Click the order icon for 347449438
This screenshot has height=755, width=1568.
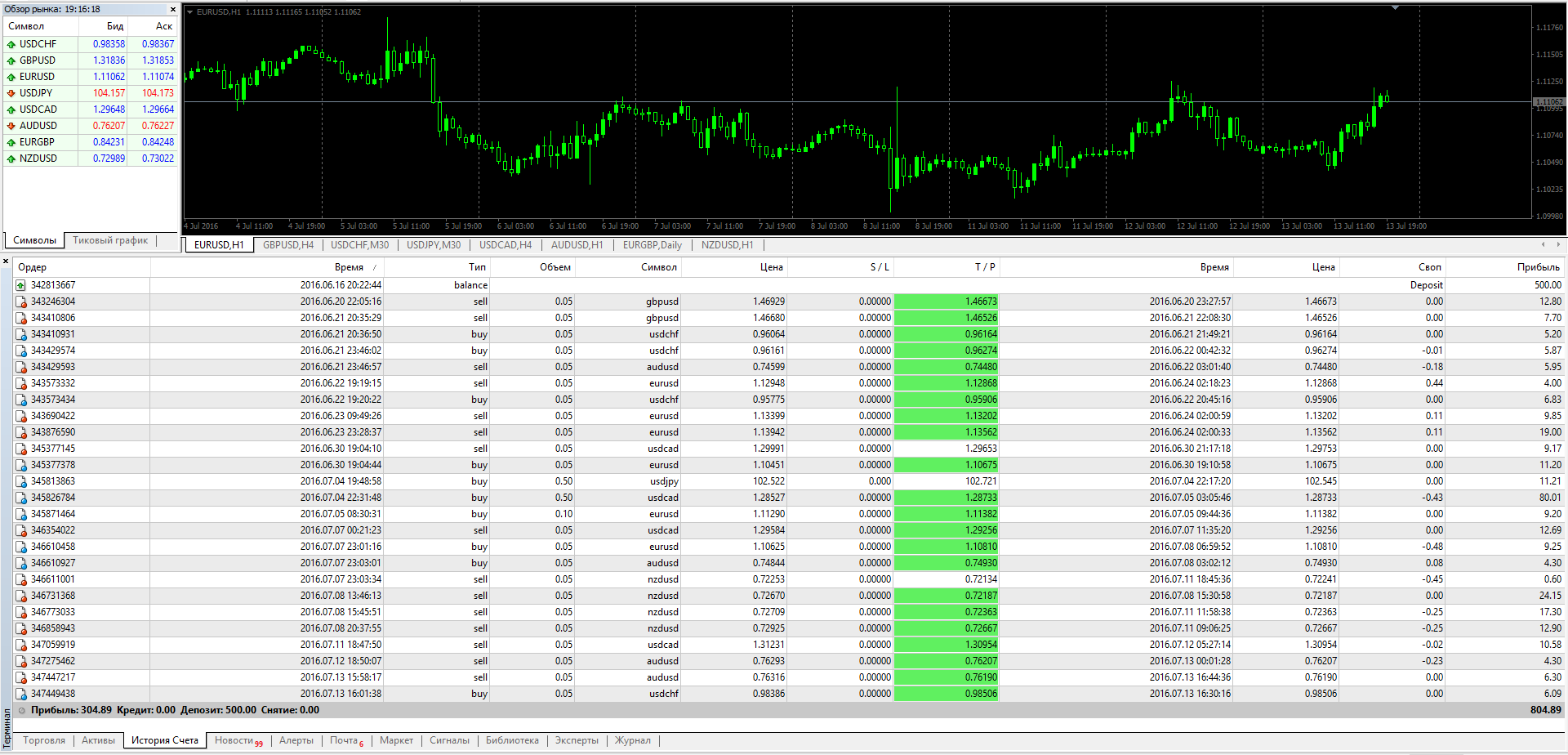(x=20, y=694)
